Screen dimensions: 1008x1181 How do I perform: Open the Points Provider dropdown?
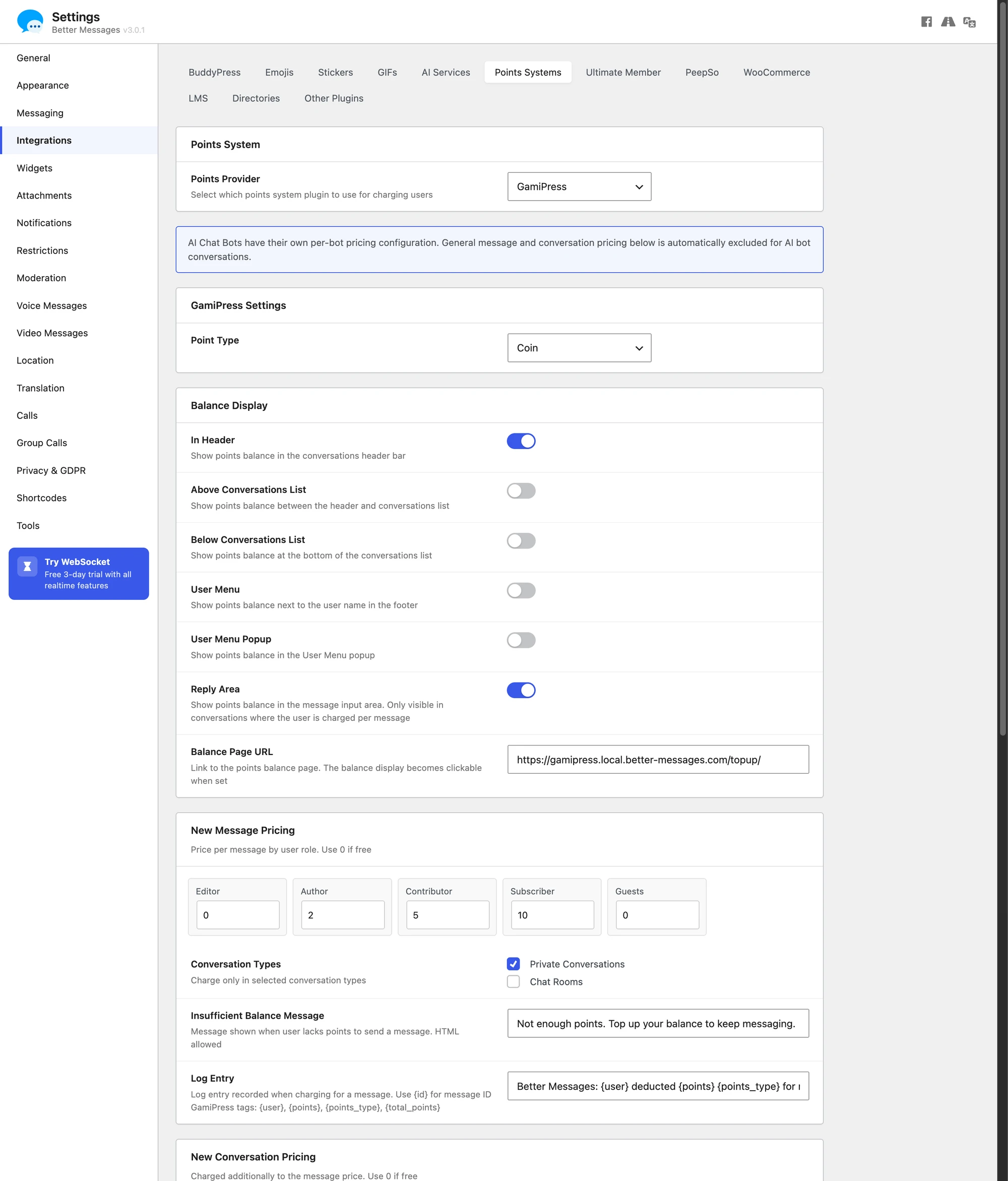coord(579,187)
